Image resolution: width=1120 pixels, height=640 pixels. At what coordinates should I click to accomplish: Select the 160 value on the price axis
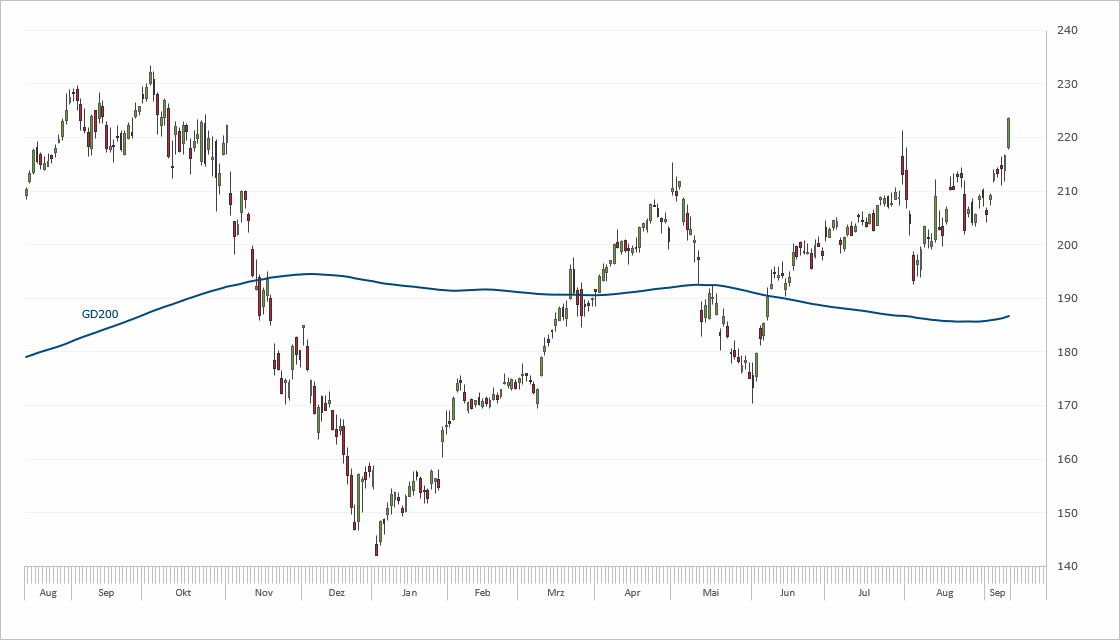1067,459
